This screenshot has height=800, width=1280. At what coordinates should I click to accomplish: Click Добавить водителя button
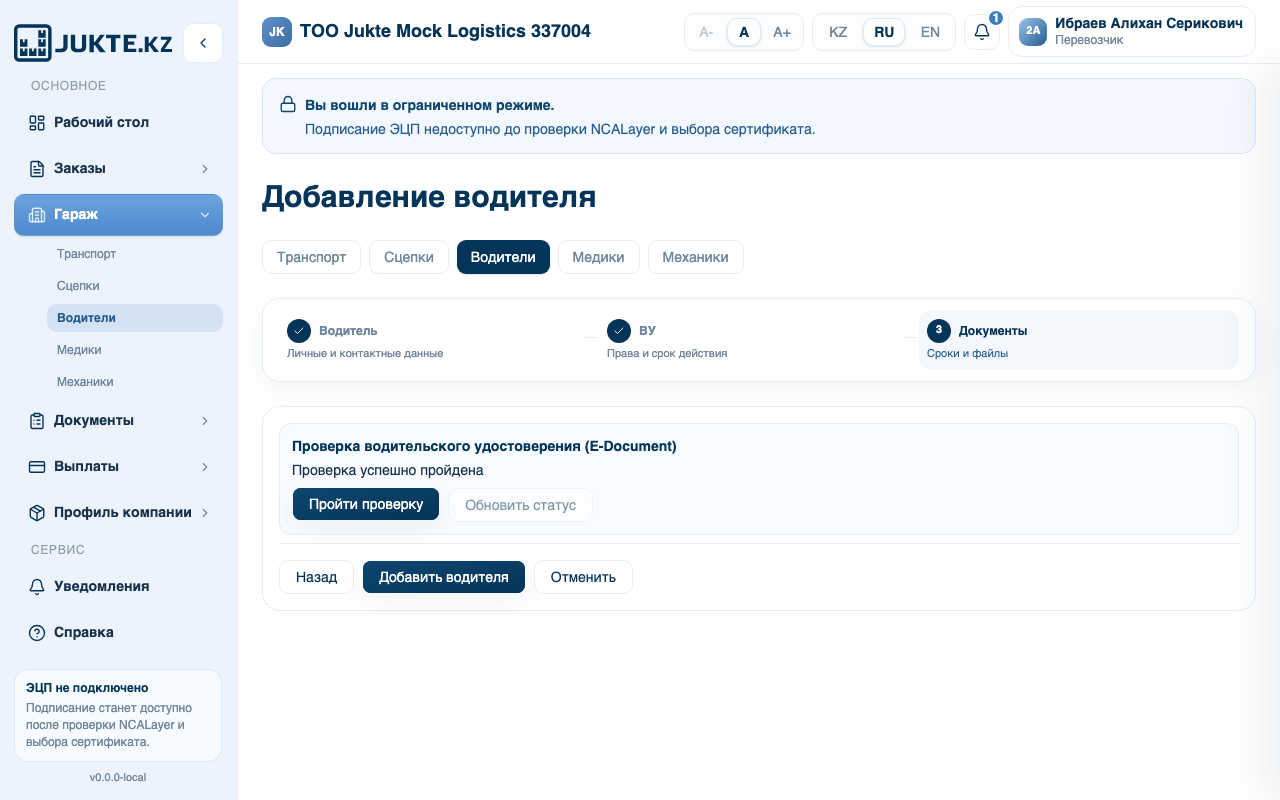click(x=444, y=577)
